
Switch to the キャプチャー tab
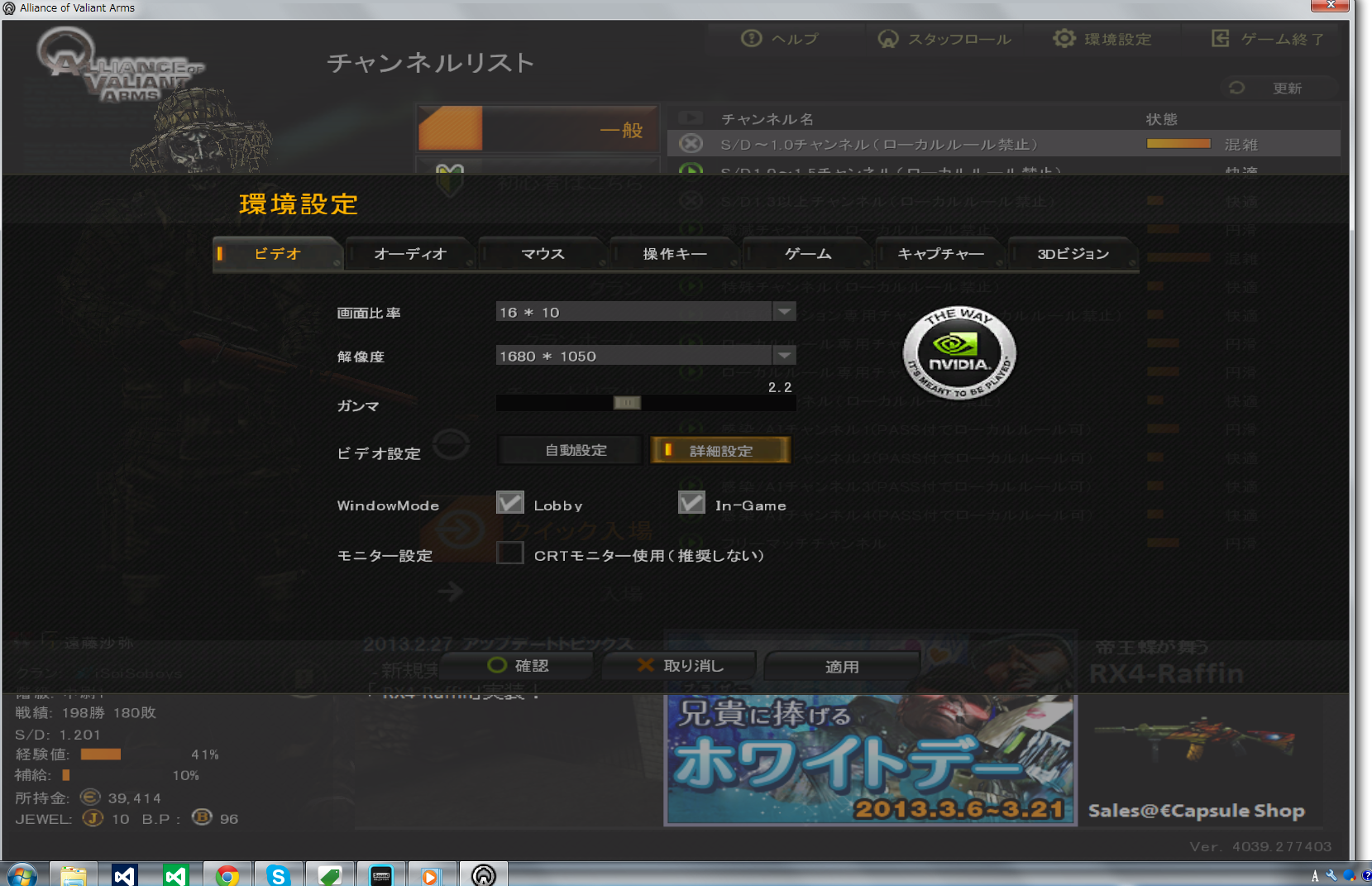pyautogui.click(x=940, y=254)
